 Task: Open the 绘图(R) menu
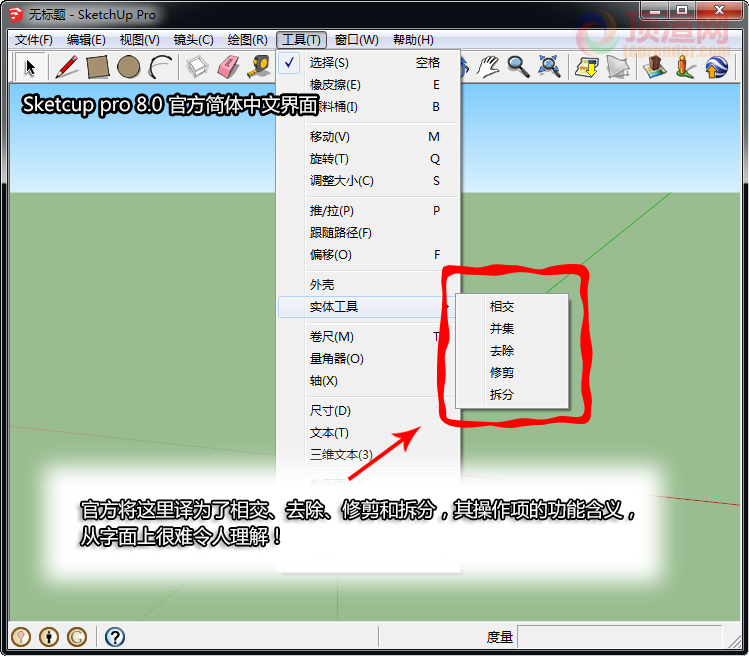[x=247, y=40]
